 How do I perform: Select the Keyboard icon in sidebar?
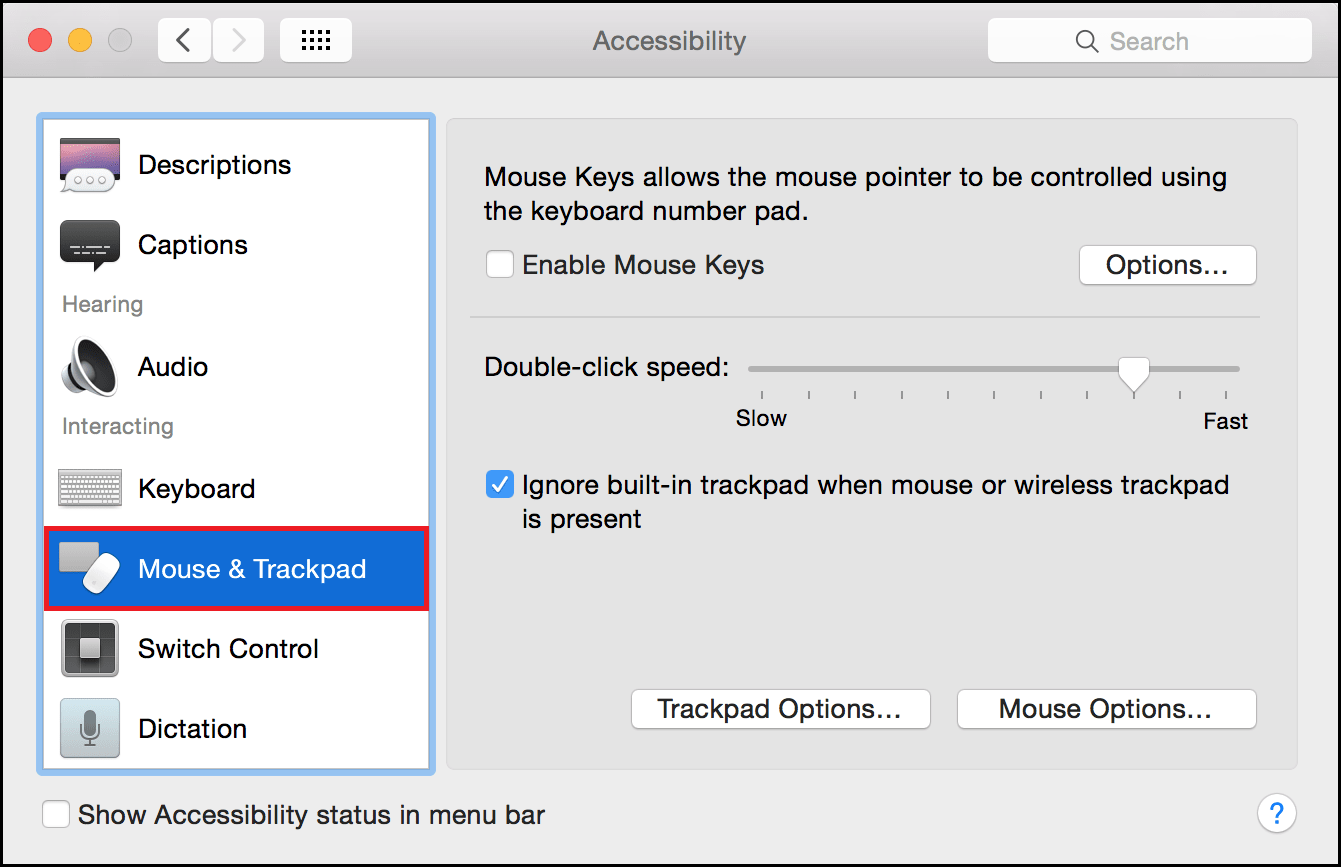(x=89, y=488)
